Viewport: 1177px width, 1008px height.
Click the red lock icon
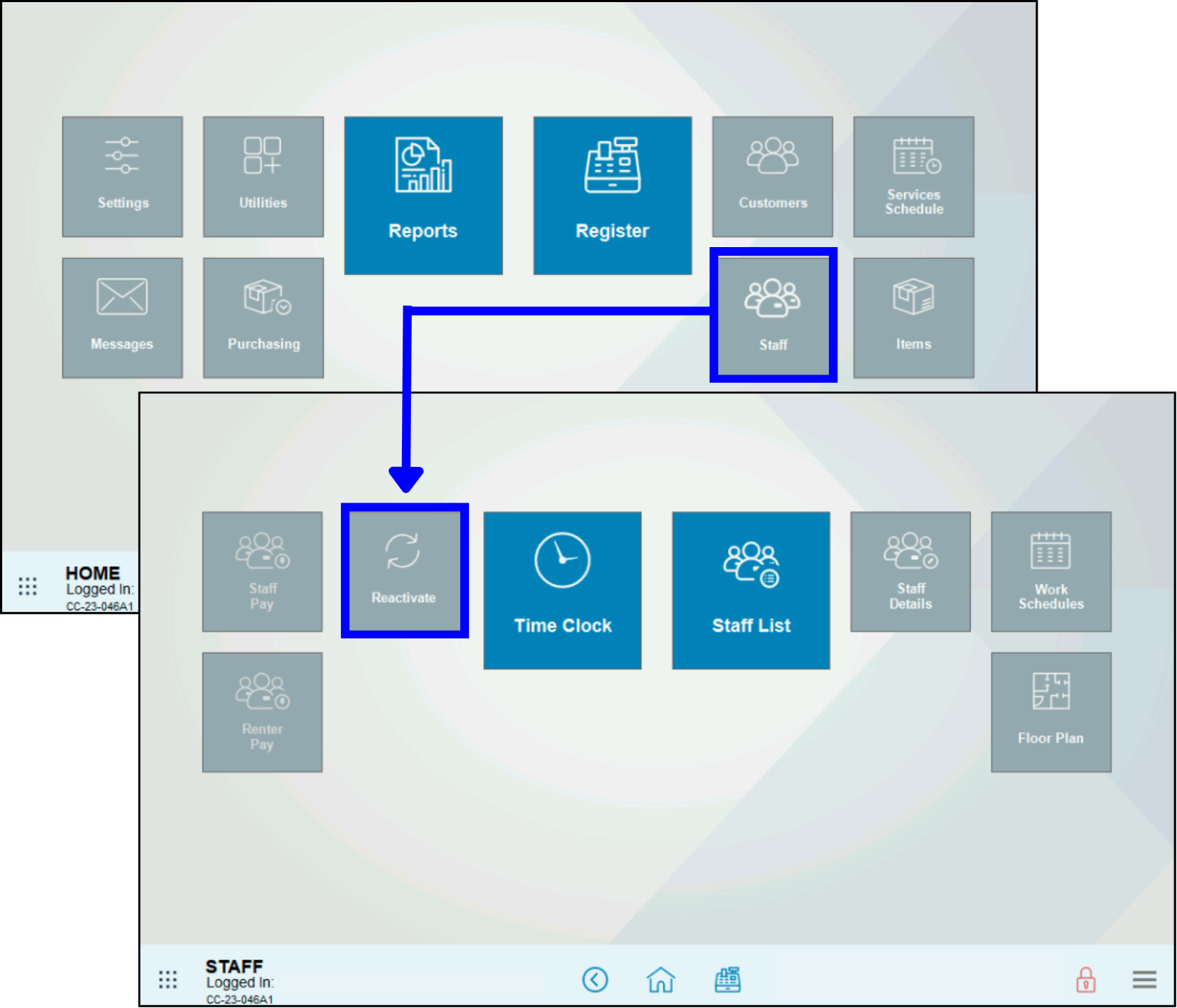coord(1085,979)
